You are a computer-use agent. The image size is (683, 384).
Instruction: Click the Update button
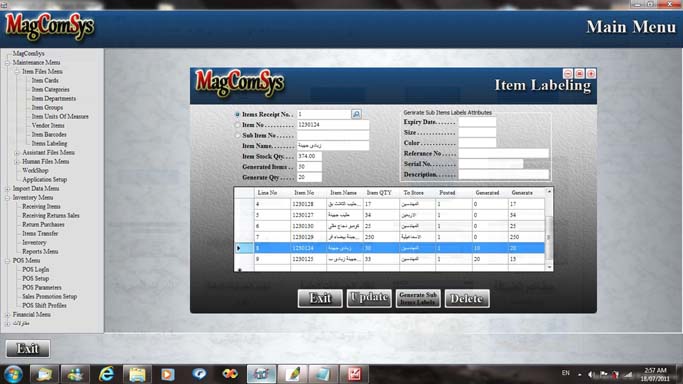pyautogui.click(x=369, y=298)
